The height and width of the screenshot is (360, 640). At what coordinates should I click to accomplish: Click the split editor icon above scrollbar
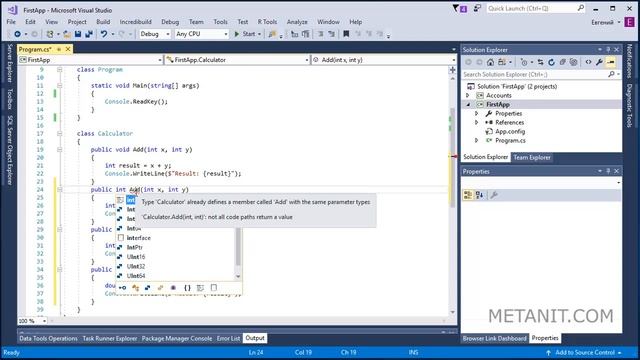452,70
